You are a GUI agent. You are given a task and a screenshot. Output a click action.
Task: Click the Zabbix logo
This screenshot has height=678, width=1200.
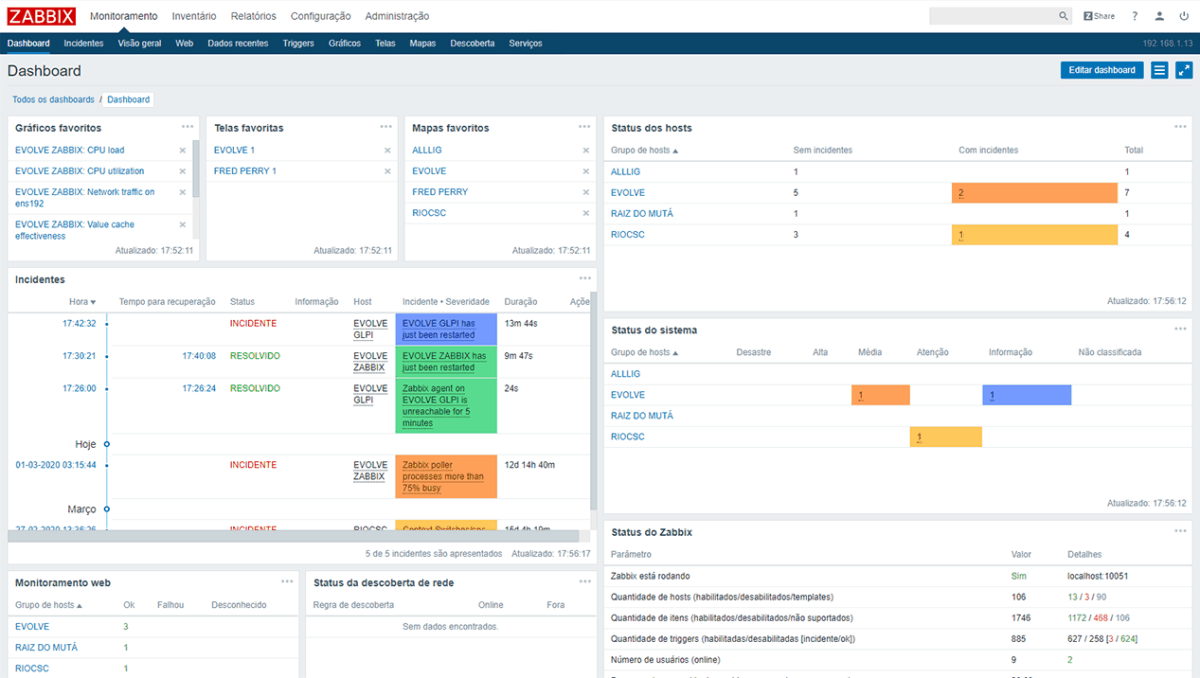(40, 16)
